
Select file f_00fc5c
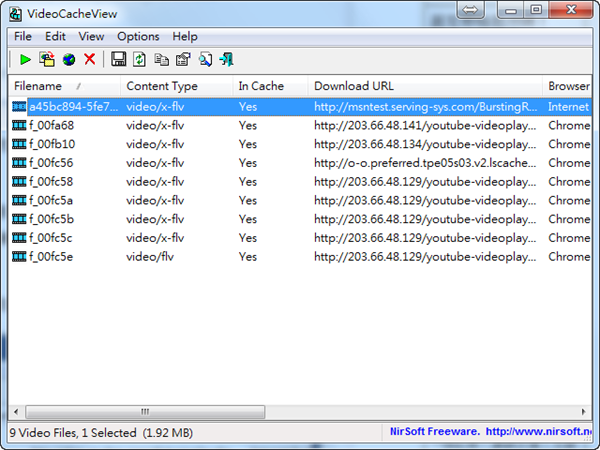[x=51, y=238]
